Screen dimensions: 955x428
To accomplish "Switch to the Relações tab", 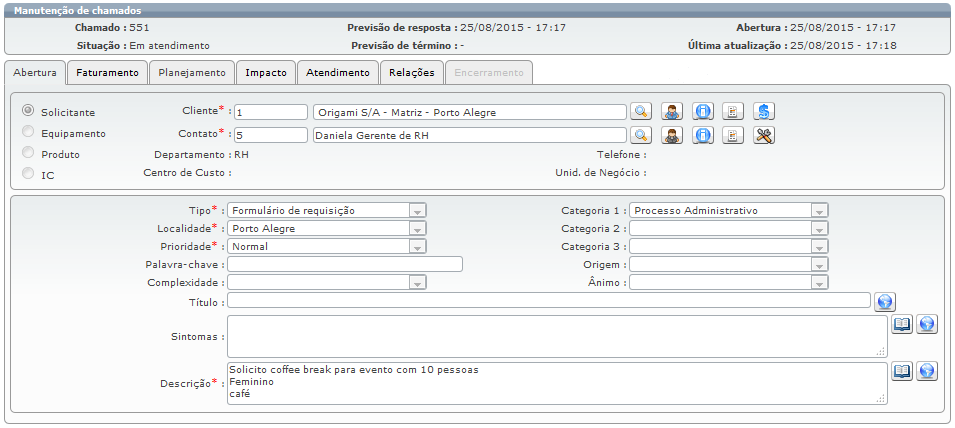I will 412,72.
